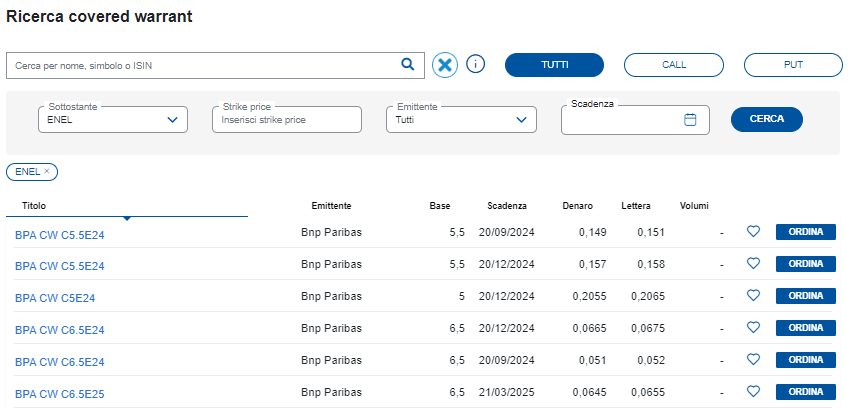867x408 pixels.
Task: Favorite the BPA CW C6.5E24 20/12/2024 row
Action: tap(753, 328)
